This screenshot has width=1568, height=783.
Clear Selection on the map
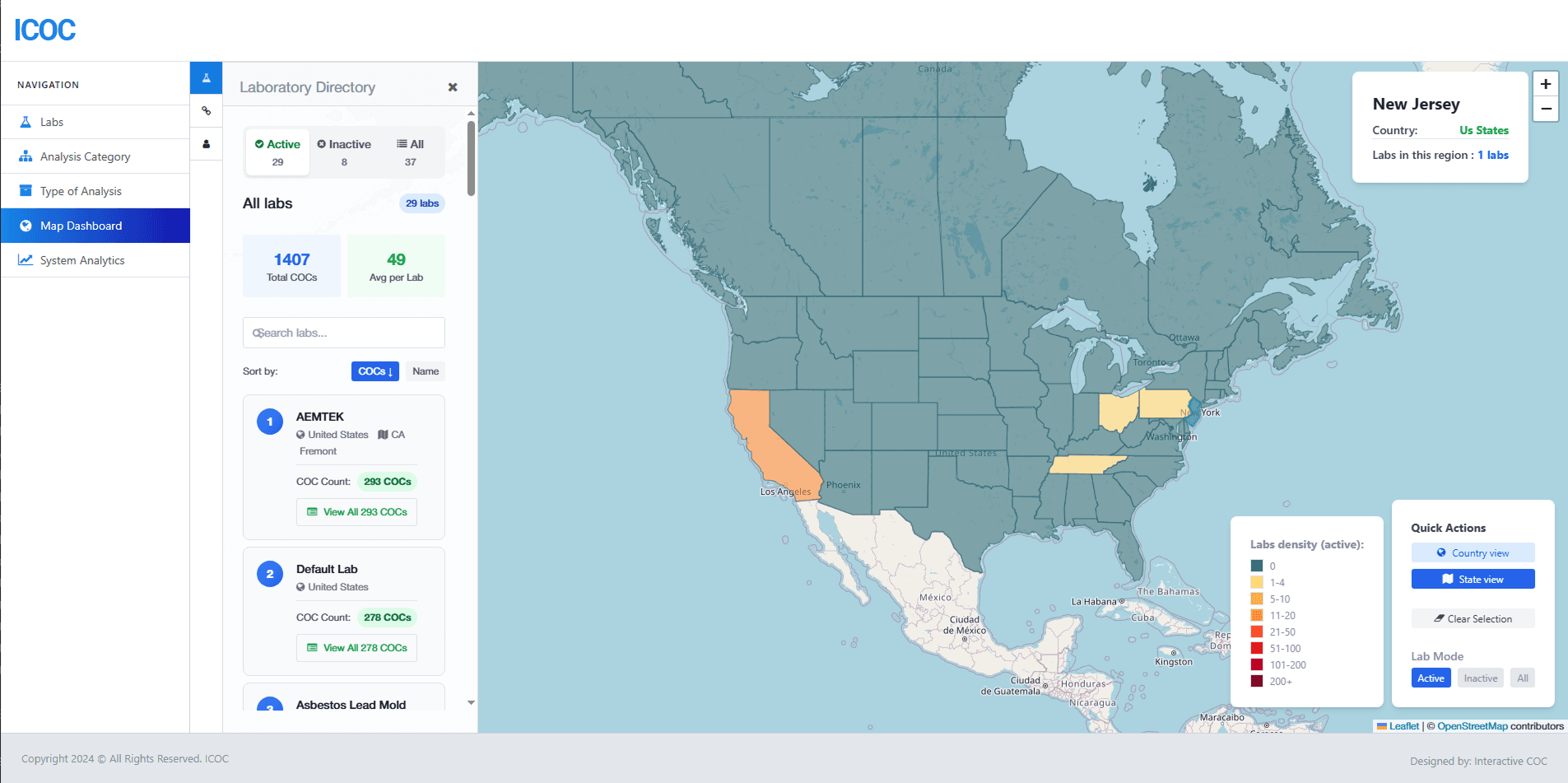tap(1473, 618)
